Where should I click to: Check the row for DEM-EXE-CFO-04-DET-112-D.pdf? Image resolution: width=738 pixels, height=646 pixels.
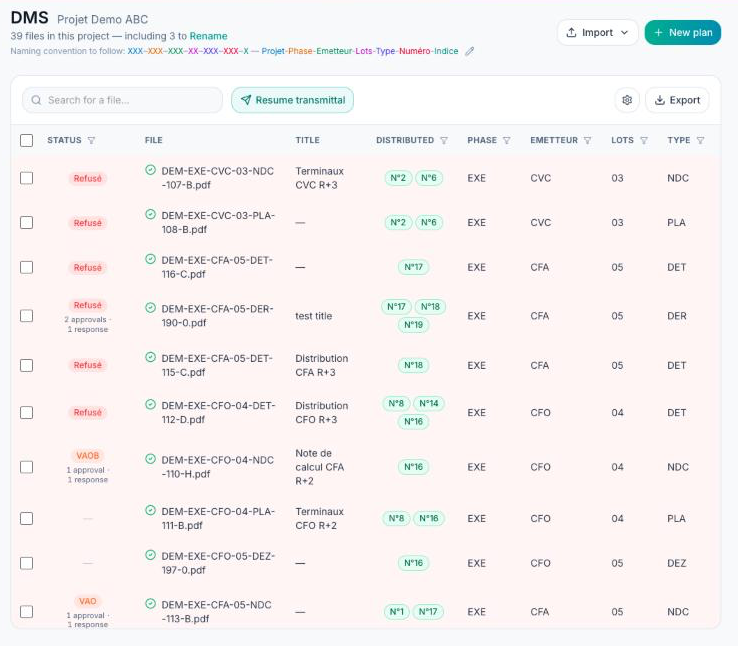26,413
